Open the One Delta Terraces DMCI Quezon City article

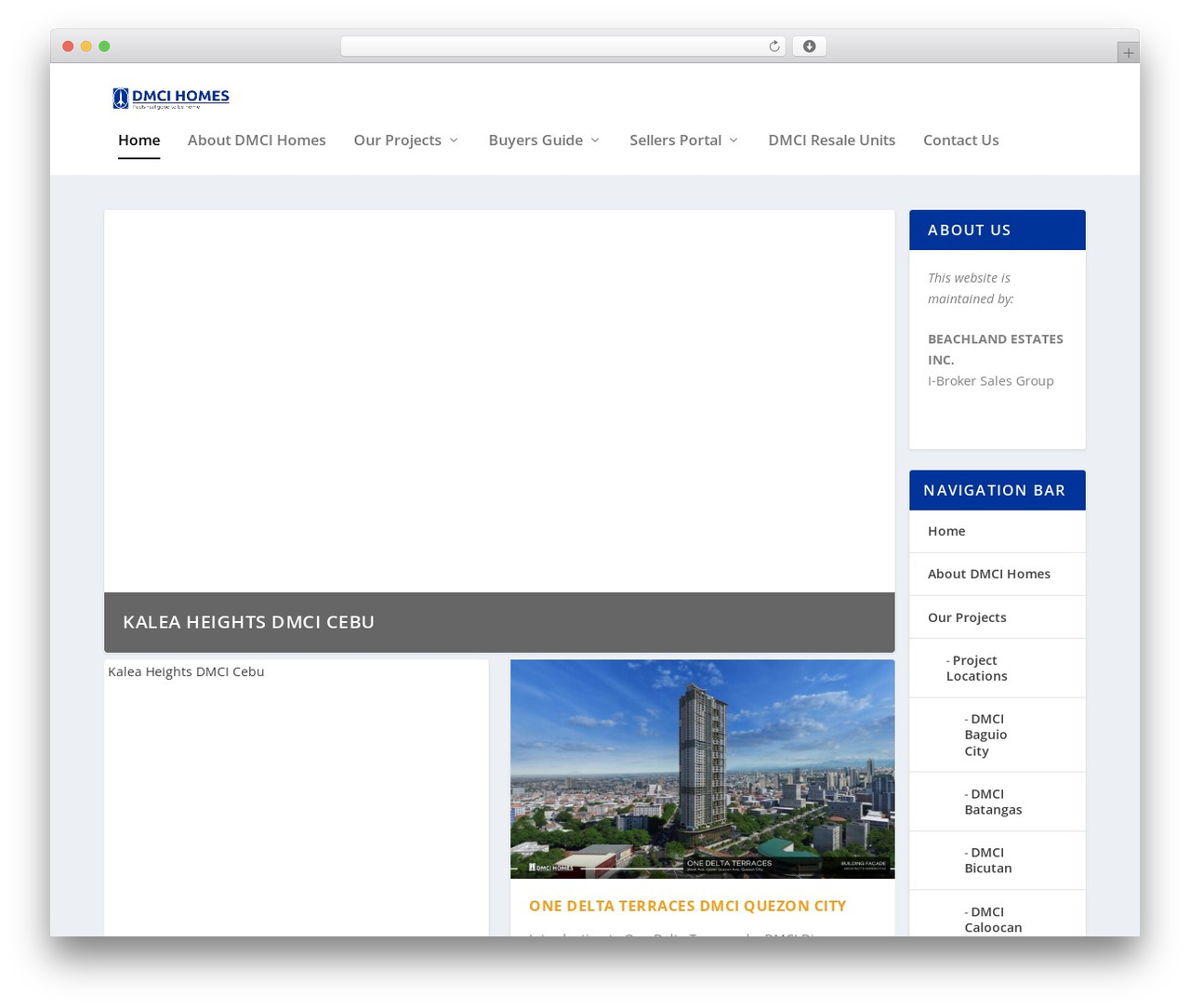tap(687, 906)
